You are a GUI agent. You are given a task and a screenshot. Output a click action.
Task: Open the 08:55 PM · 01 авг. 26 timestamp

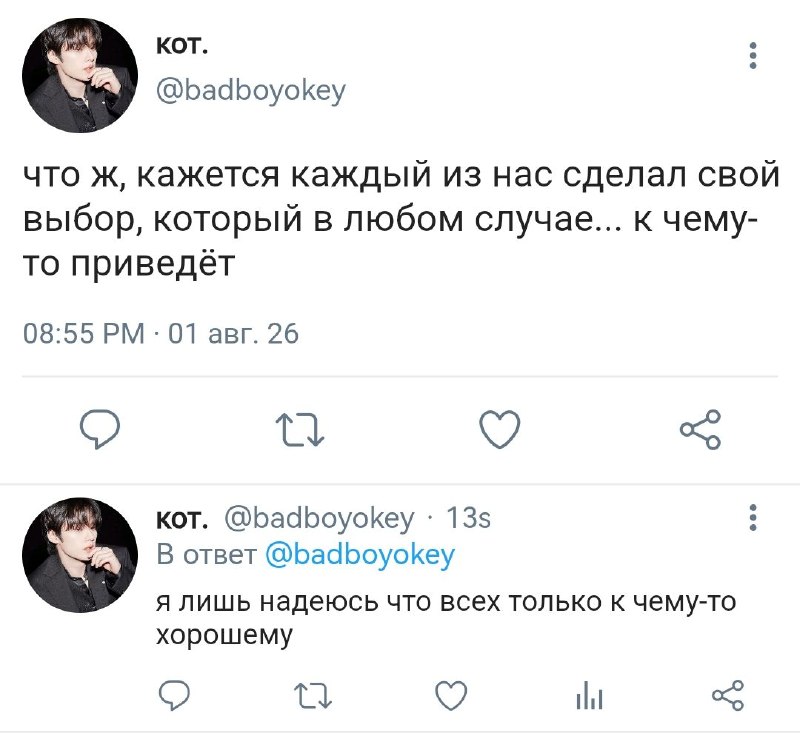(x=161, y=334)
